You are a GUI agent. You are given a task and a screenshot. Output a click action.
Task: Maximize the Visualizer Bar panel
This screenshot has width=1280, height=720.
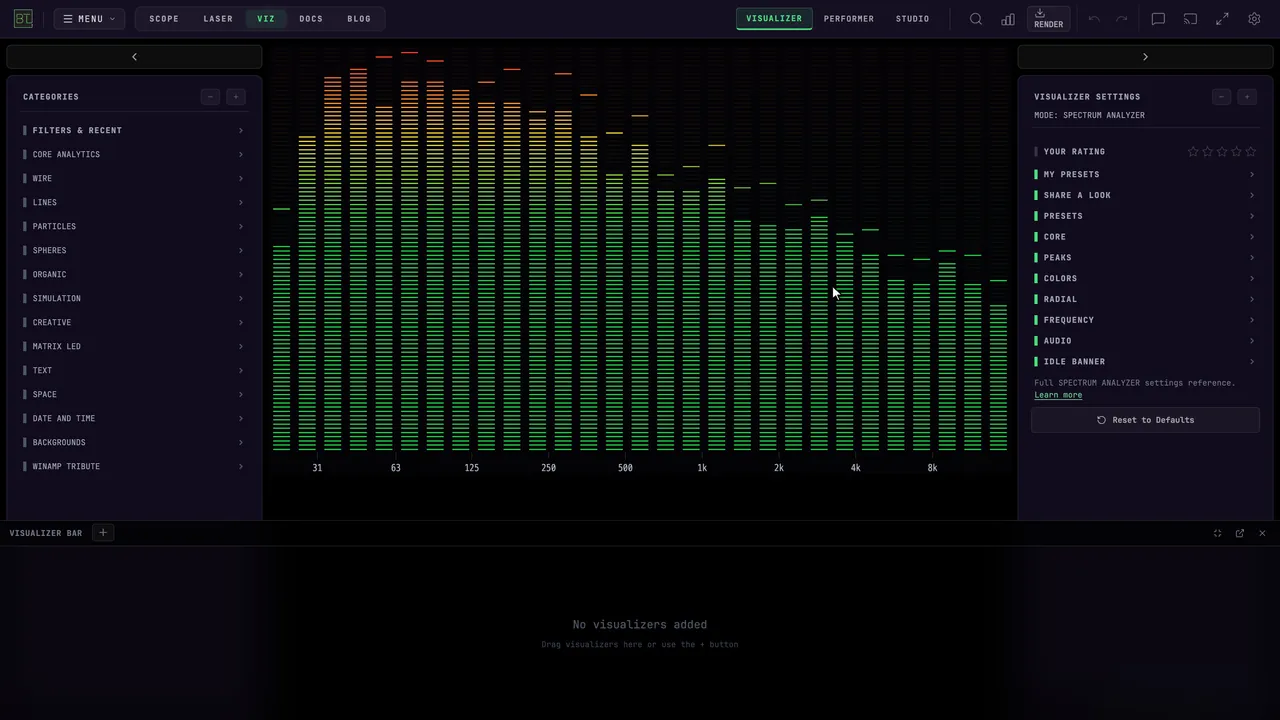click(x=1217, y=533)
